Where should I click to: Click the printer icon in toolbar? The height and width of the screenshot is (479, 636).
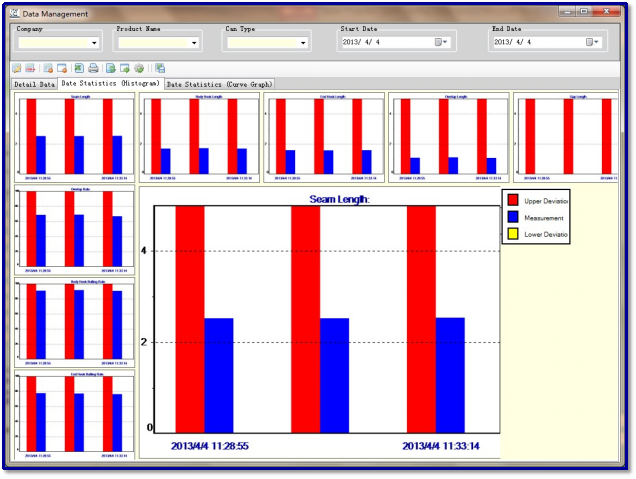click(93, 68)
